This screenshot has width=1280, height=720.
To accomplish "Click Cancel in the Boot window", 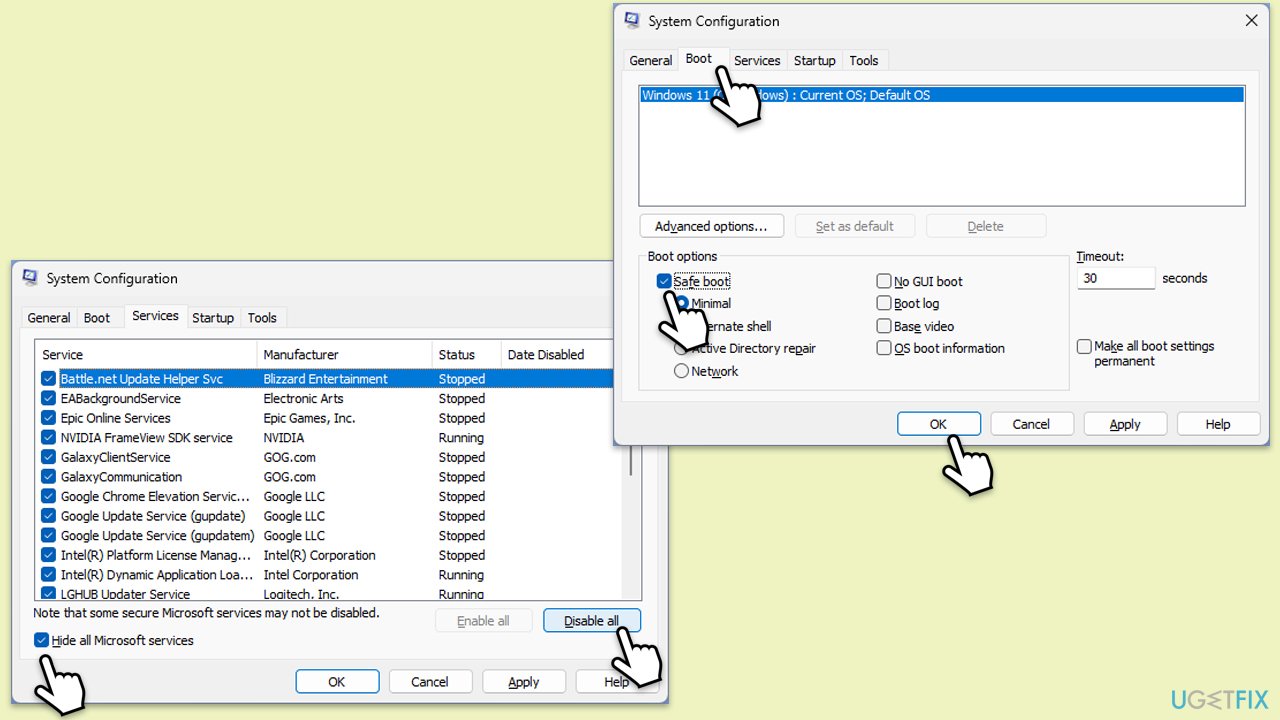I will [x=1031, y=424].
